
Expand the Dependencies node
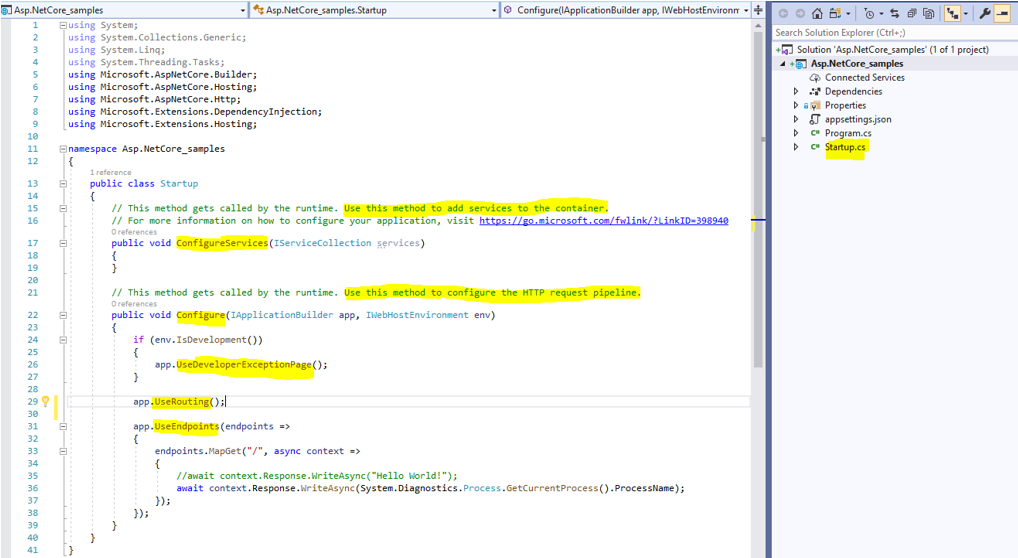(x=796, y=92)
